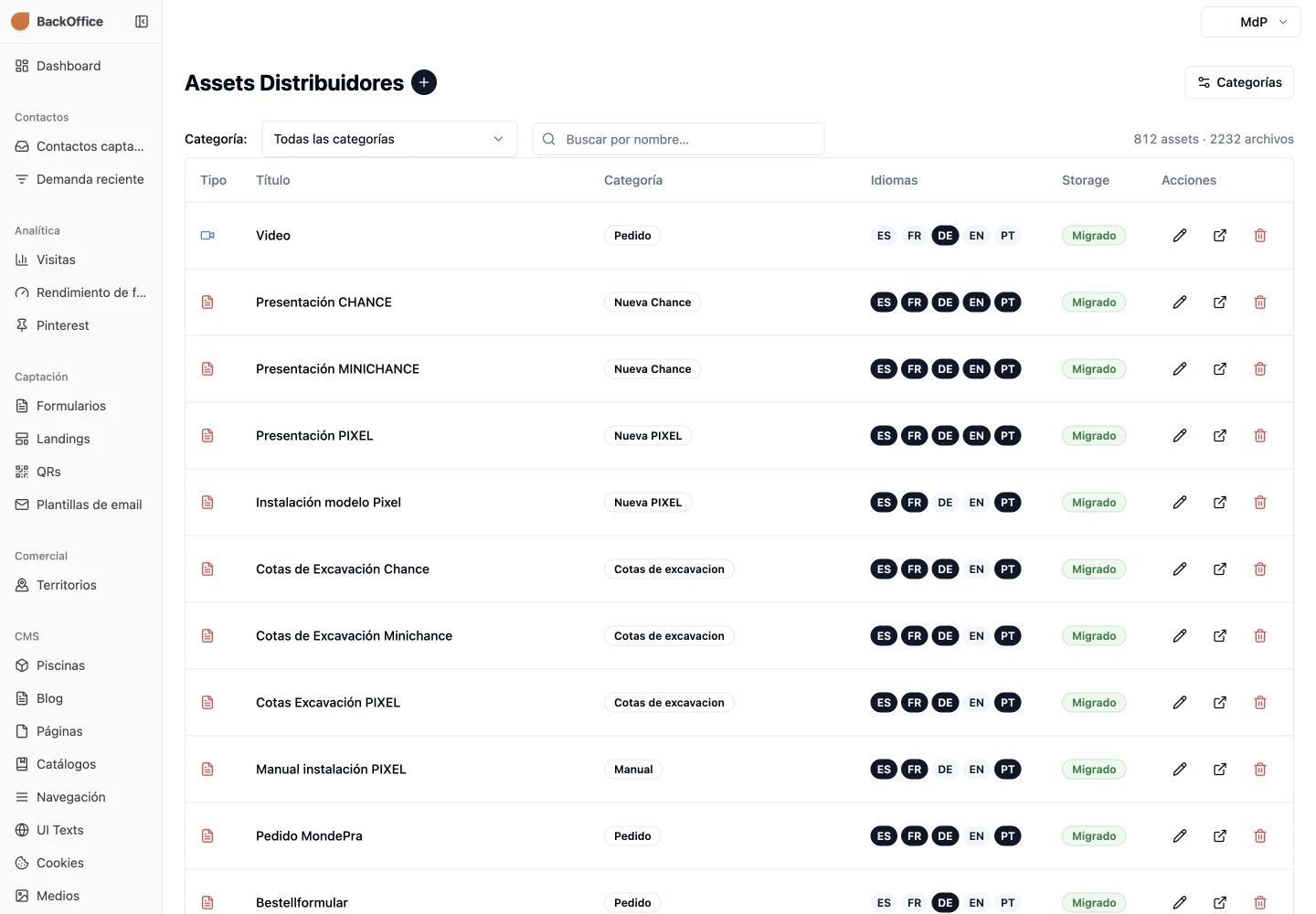Open Bestellformular external link icon
1316x914 pixels.
click(x=1220, y=903)
